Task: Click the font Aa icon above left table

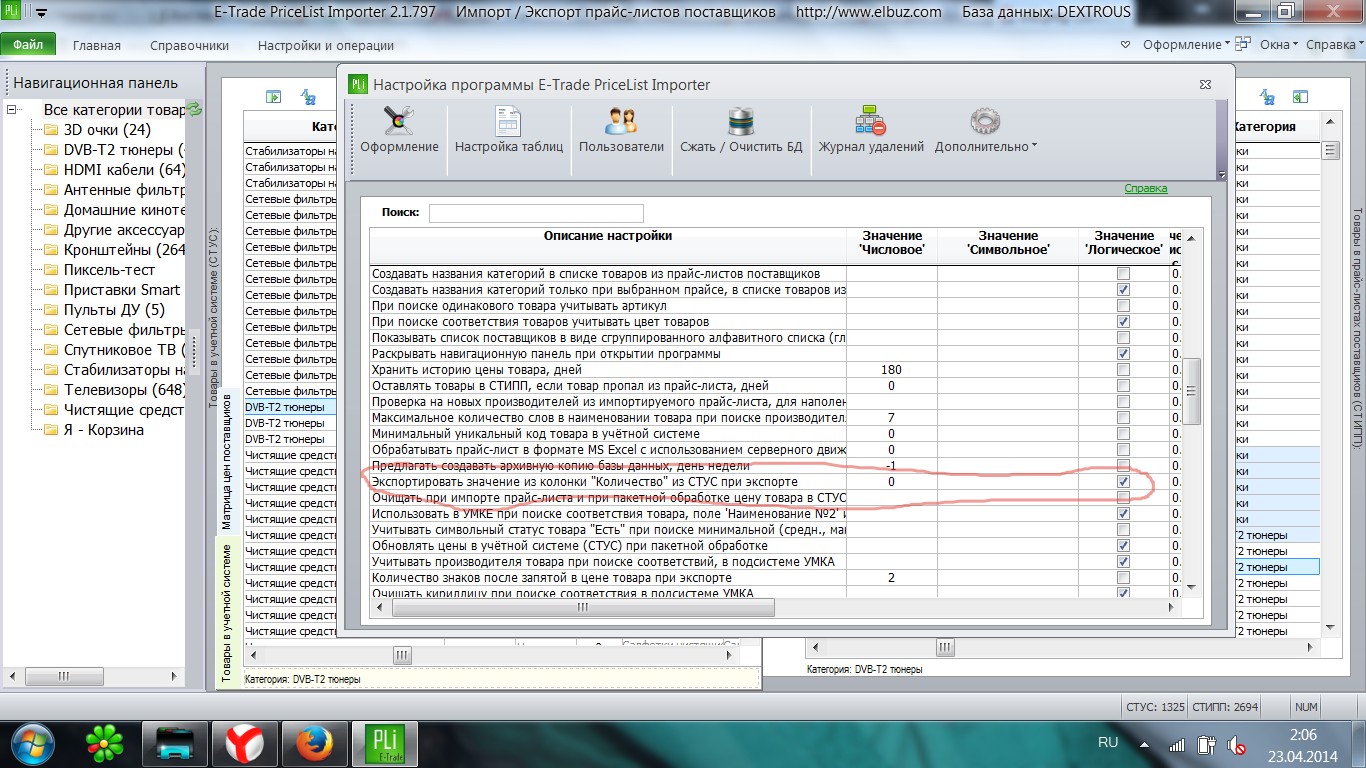Action: [309, 97]
